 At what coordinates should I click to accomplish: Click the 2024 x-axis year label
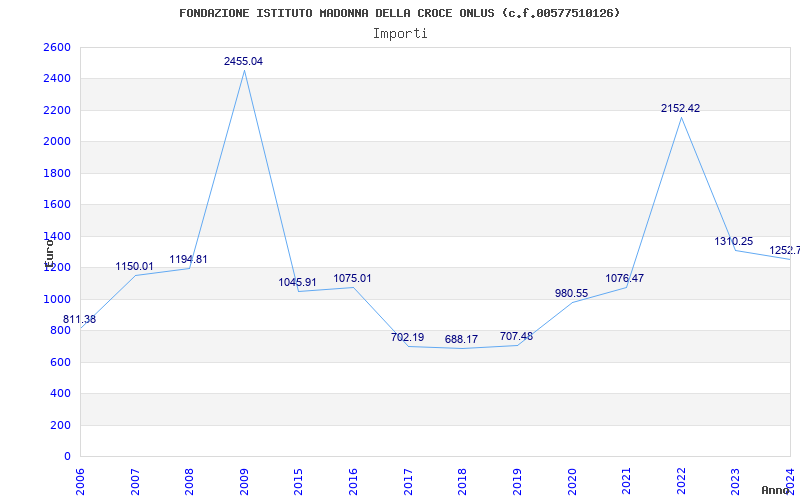click(790, 481)
